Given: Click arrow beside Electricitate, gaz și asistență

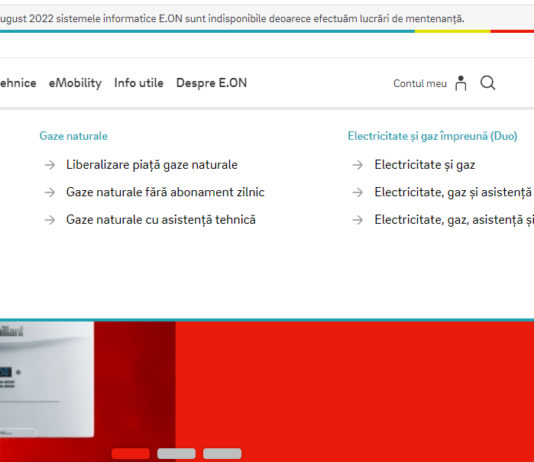Looking at the screenshot, I should coord(358,193).
